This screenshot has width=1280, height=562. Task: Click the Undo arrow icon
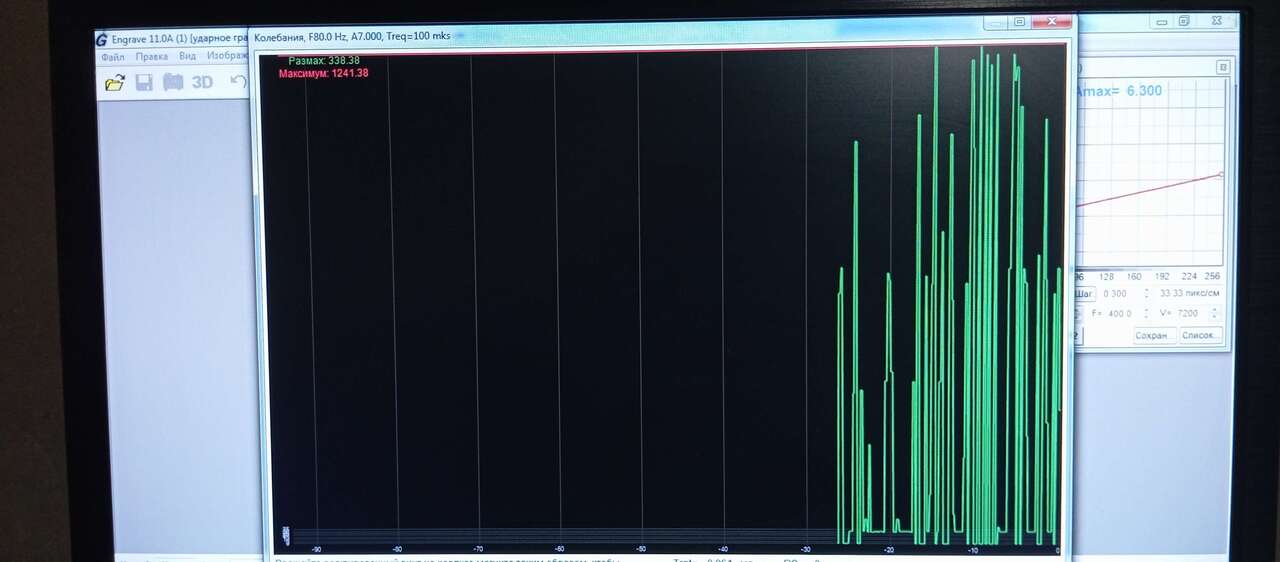pos(237,81)
